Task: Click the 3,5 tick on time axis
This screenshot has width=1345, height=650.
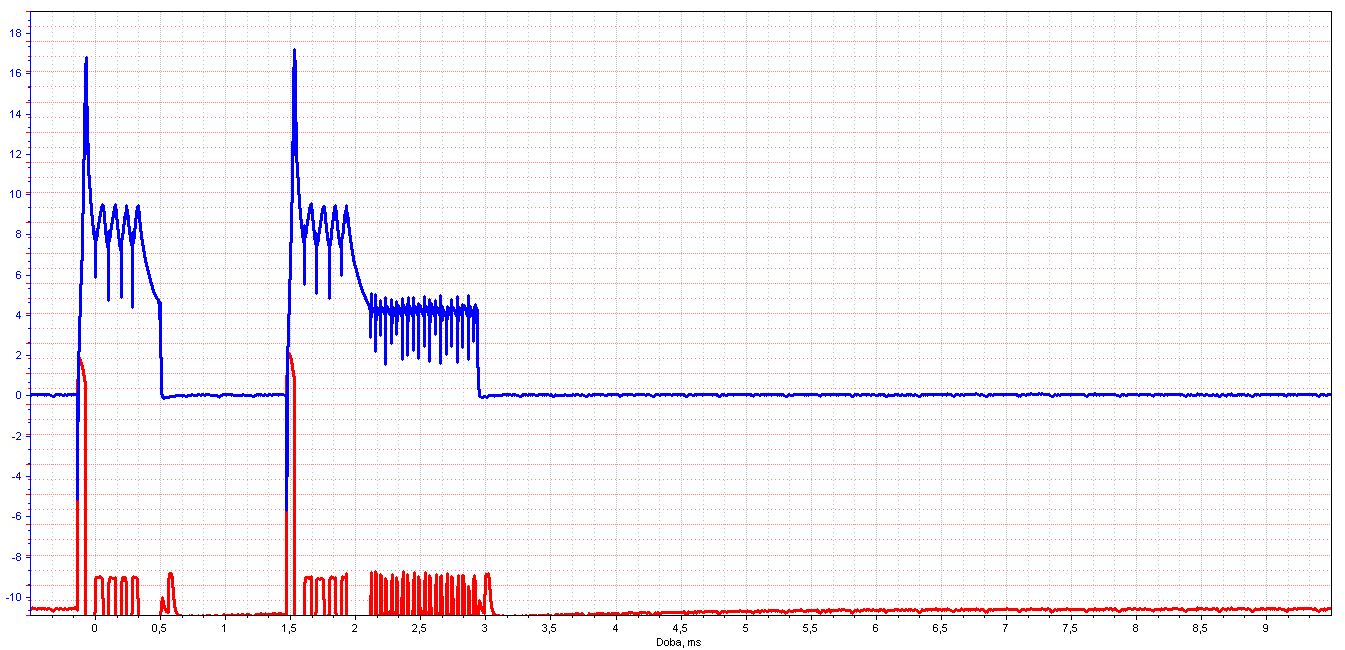Action: (x=550, y=628)
